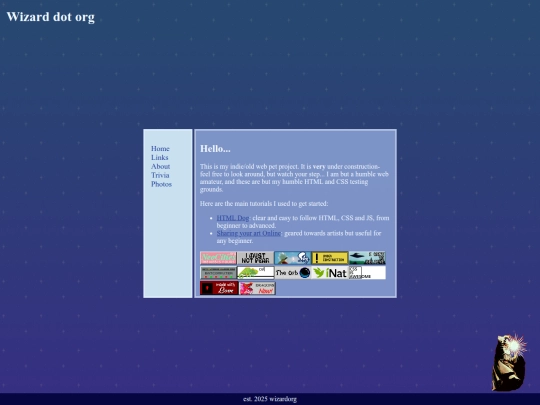Click the Made with Love badge

pos(219,288)
